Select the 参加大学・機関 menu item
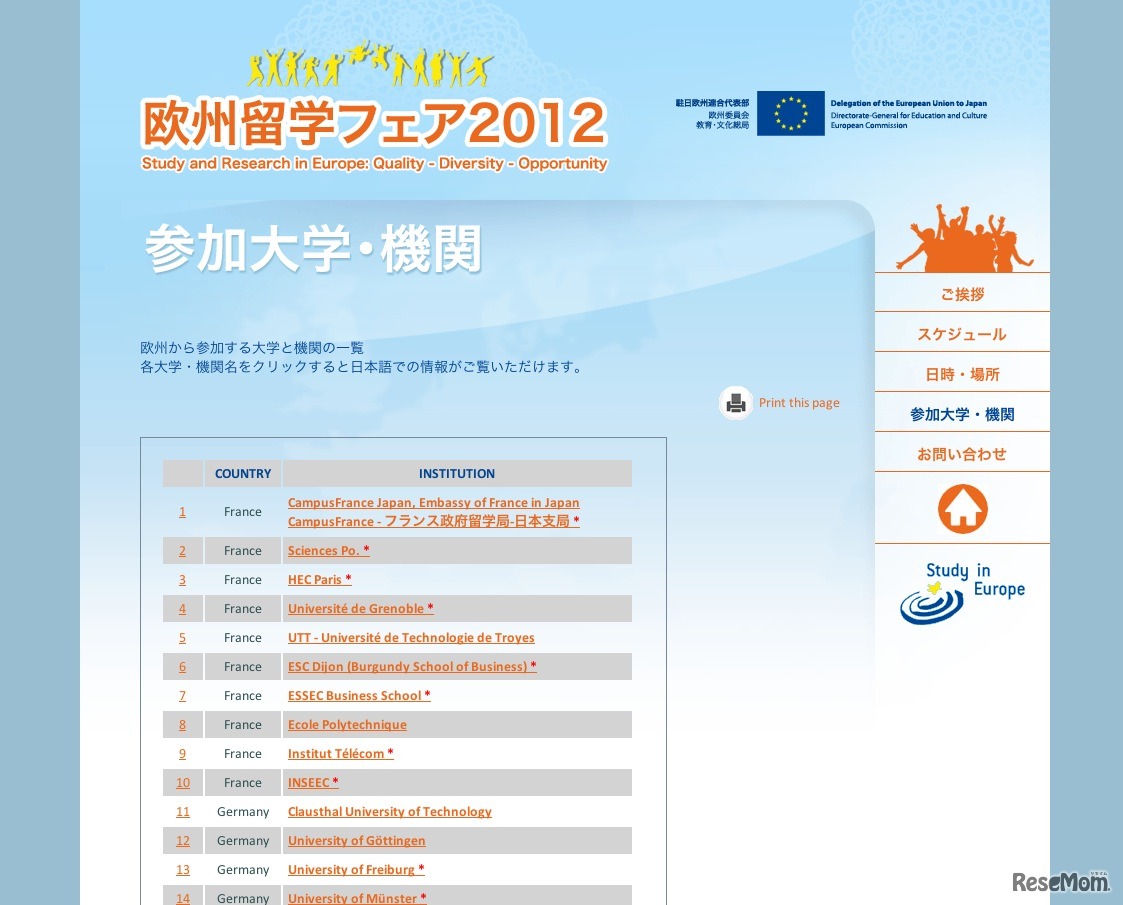 pyautogui.click(x=963, y=415)
